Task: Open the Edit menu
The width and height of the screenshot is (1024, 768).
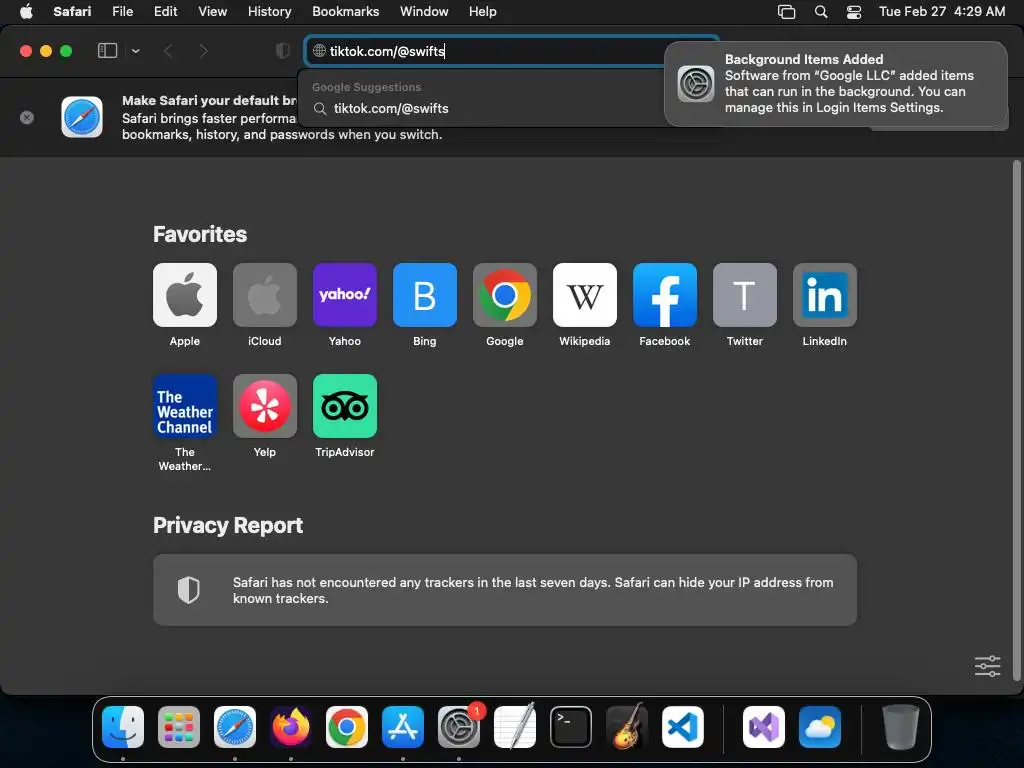Action: tap(165, 11)
